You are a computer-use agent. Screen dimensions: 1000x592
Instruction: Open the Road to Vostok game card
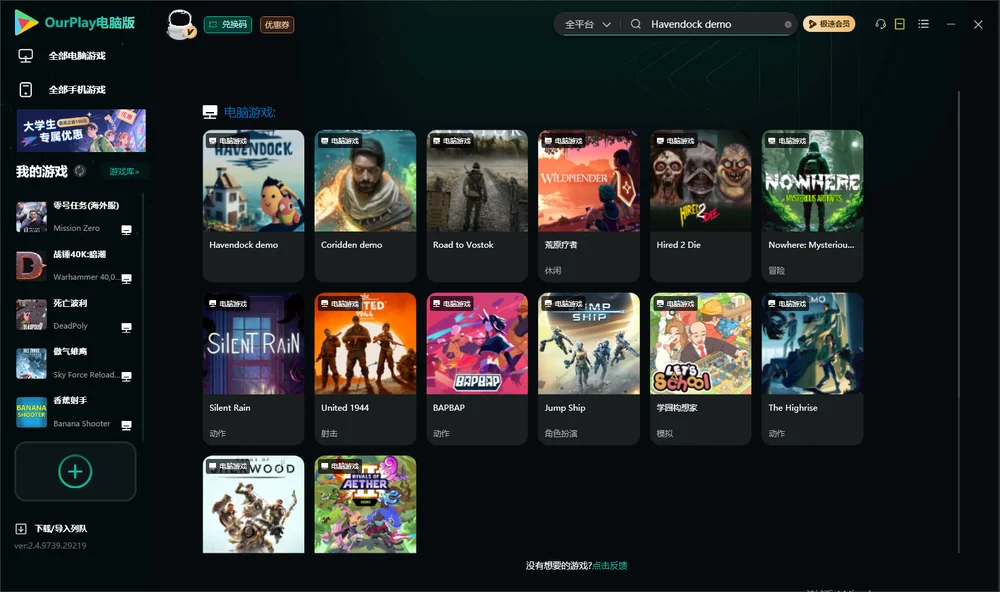click(x=477, y=205)
